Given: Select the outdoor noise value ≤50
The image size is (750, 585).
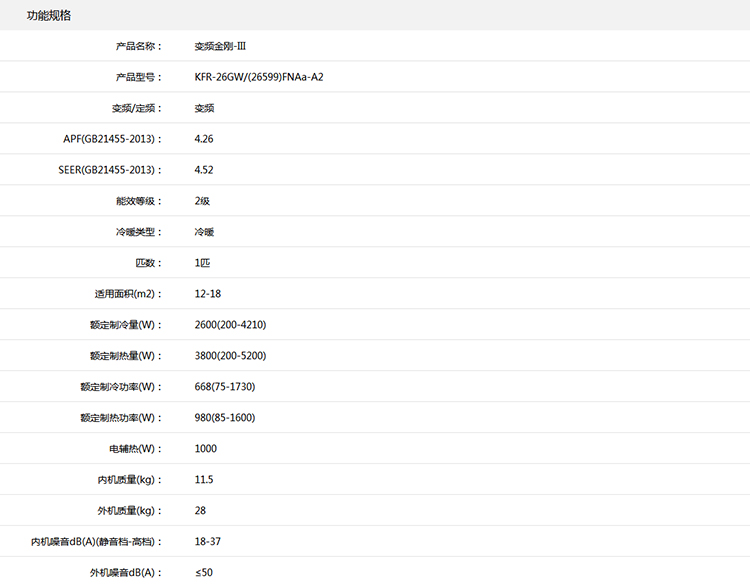Looking at the screenshot, I should pyautogui.click(x=204, y=572).
